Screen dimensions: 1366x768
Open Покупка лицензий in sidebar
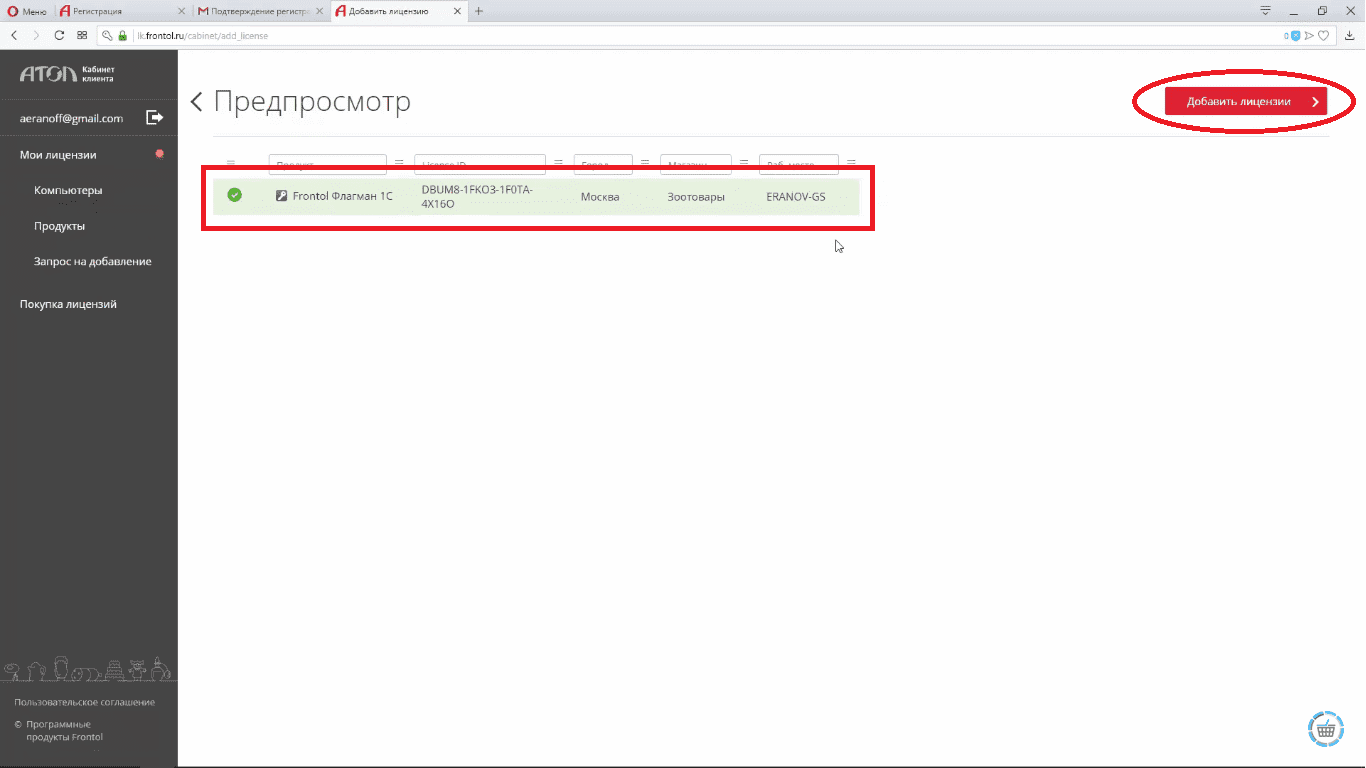[x=68, y=304]
